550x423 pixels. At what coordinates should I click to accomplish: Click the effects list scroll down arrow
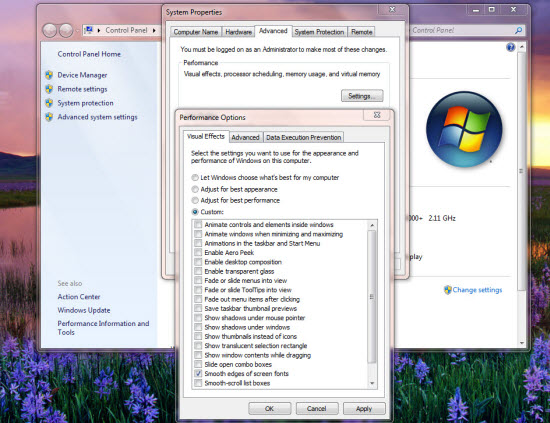pos(372,383)
